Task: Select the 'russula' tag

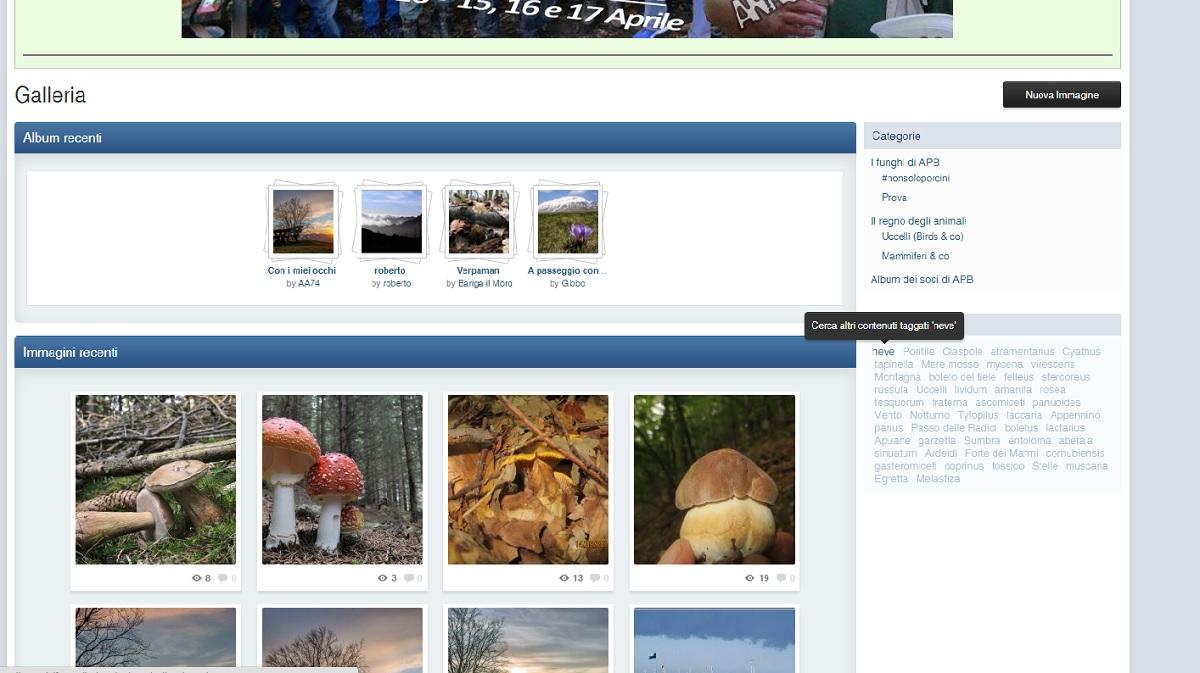Action: [891, 390]
